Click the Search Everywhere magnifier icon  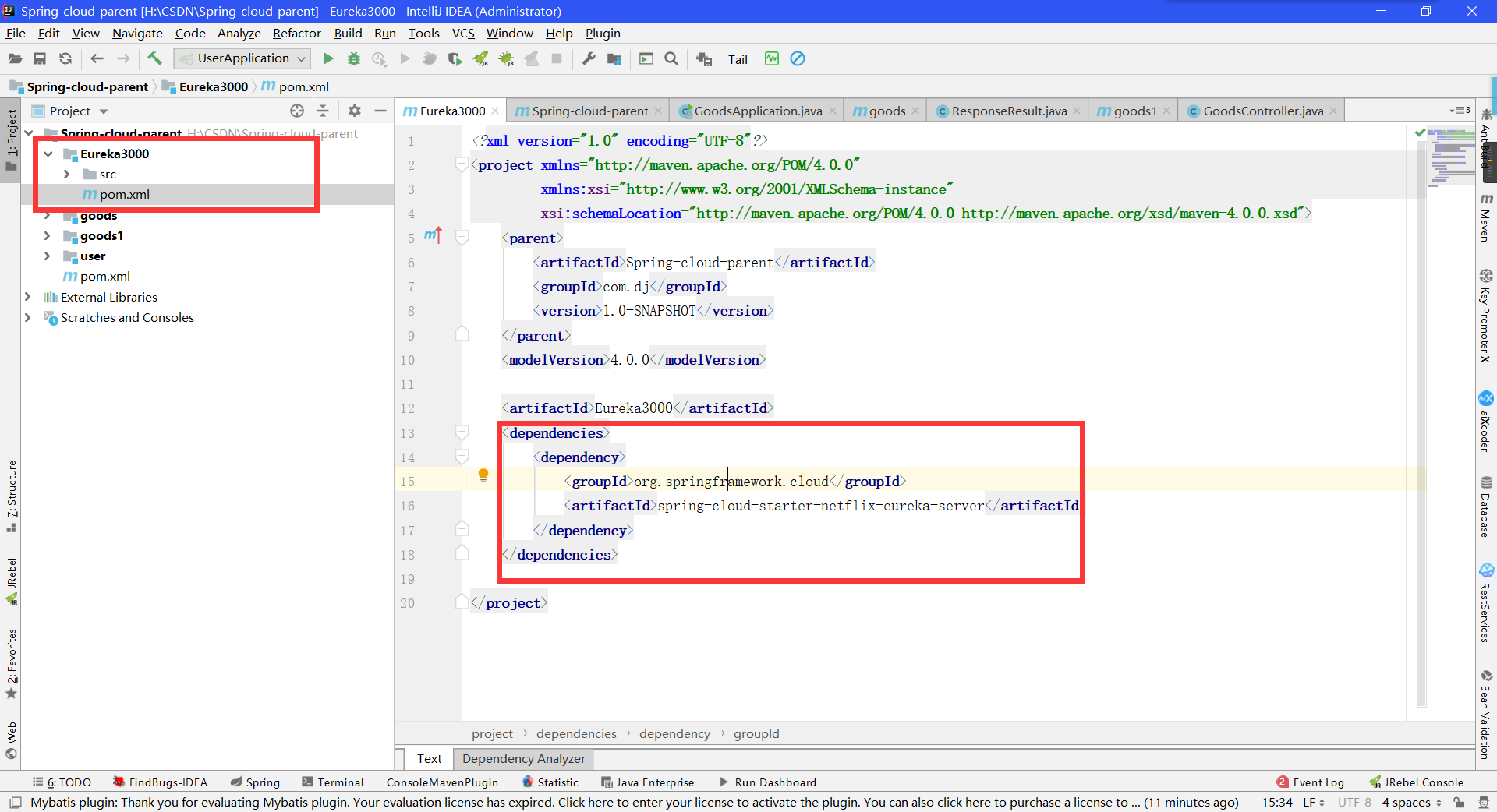tap(671, 58)
